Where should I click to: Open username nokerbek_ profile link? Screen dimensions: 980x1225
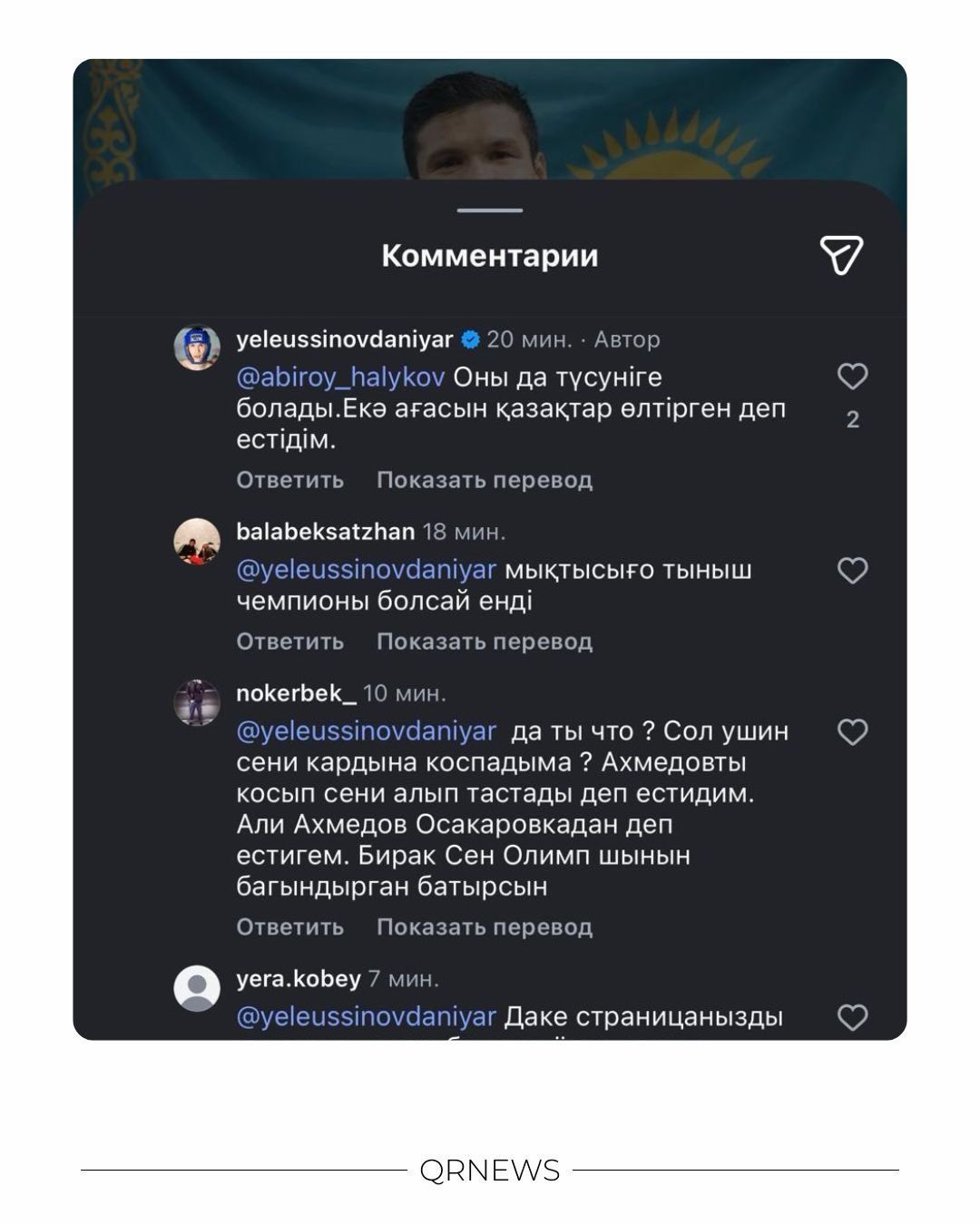(x=296, y=694)
